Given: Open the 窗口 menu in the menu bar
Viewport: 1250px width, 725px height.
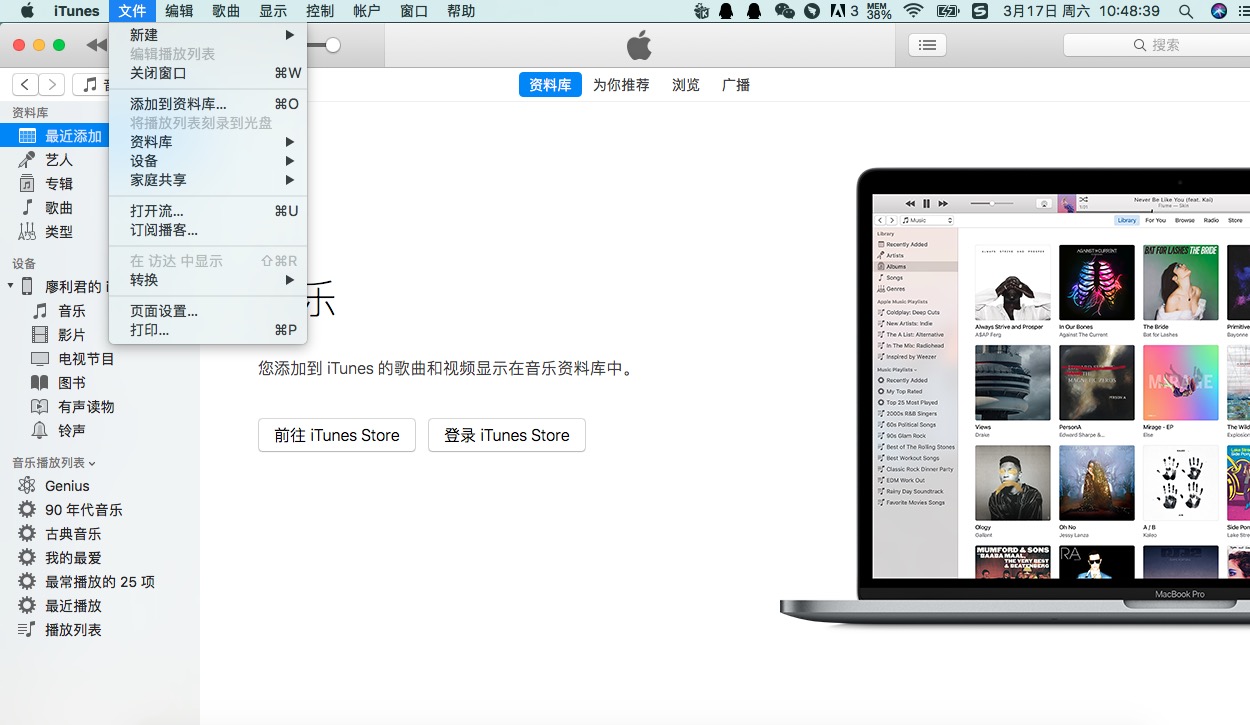Looking at the screenshot, I should [414, 11].
